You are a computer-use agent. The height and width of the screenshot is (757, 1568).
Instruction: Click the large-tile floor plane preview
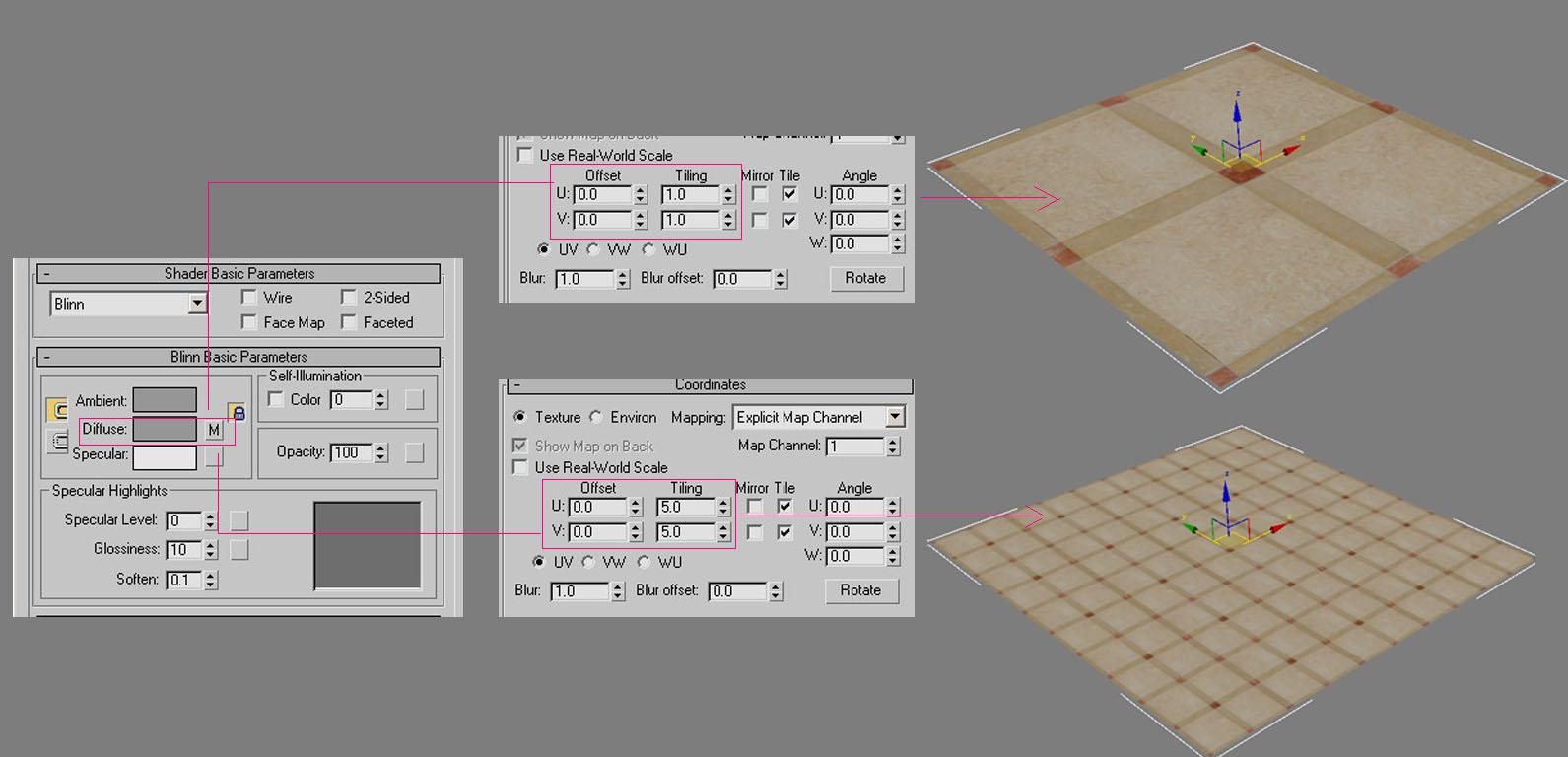coord(1245,217)
